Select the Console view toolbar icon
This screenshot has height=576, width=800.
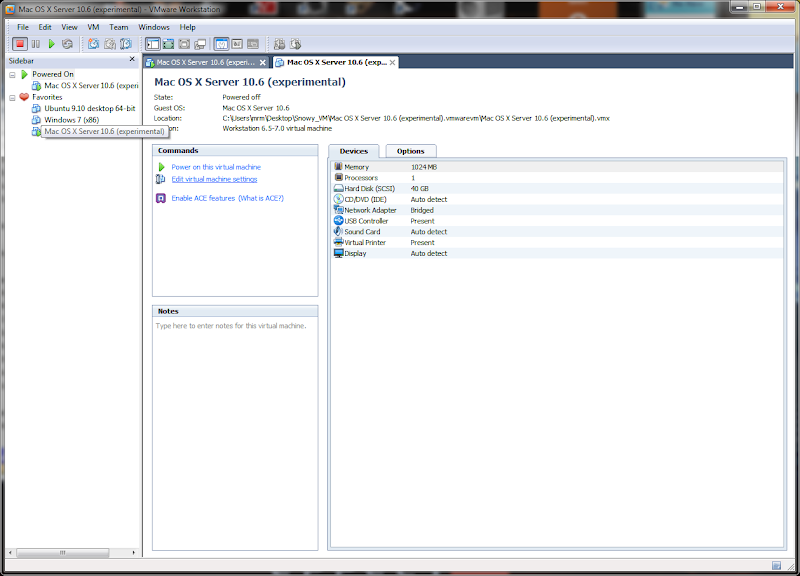[253, 44]
